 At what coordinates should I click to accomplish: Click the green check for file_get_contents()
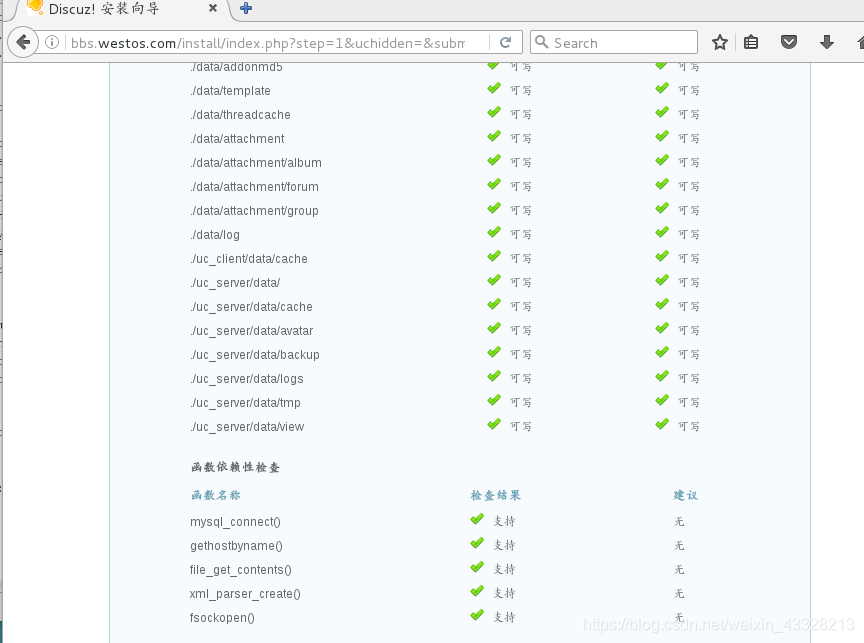pos(477,567)
